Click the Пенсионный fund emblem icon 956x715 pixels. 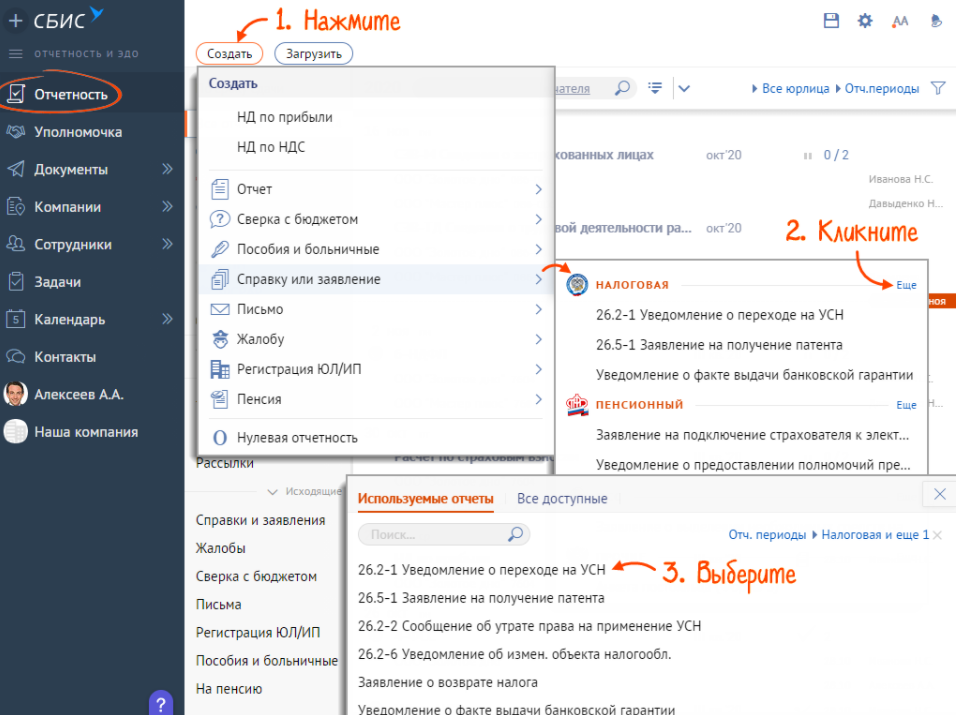click(x=577, y=405)
